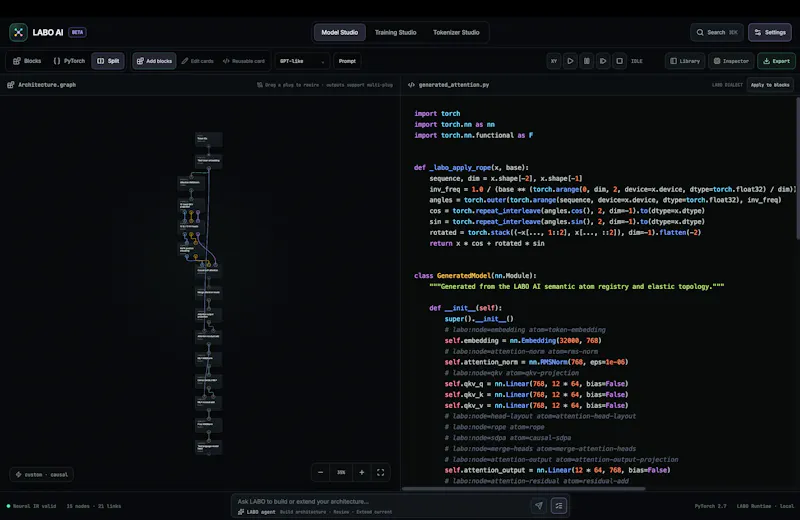Click the 35% zoom level indicator
This screenshot has height=520, width=800.
point(341,473)
